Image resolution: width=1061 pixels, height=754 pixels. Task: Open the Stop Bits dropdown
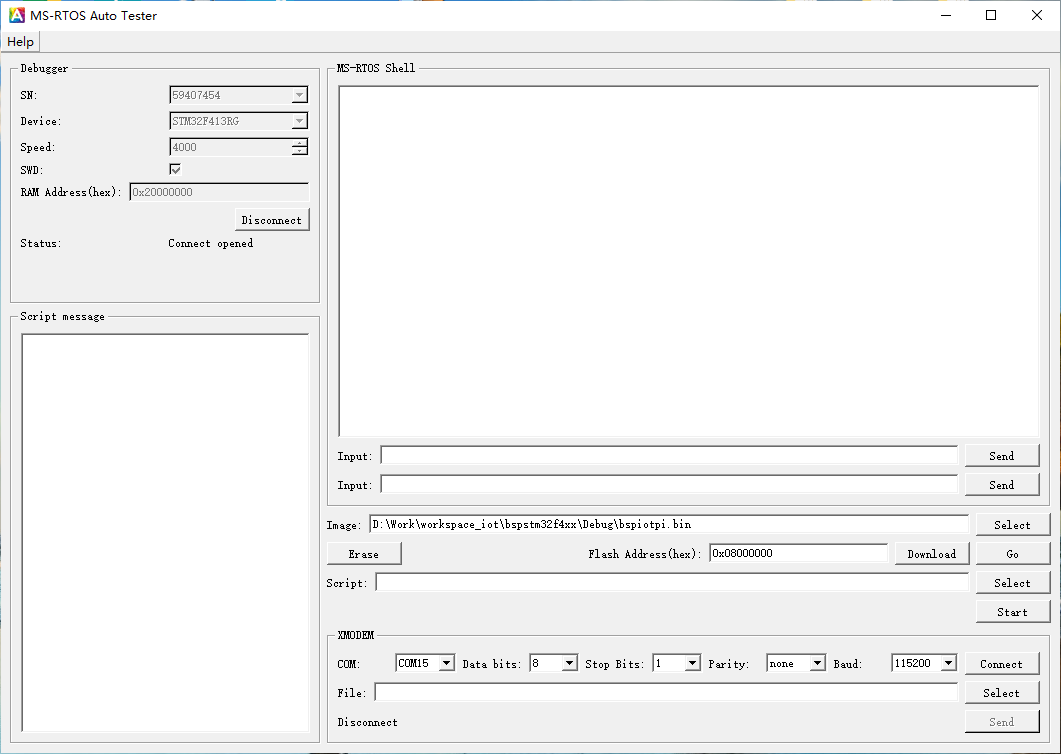click(692, 663)
